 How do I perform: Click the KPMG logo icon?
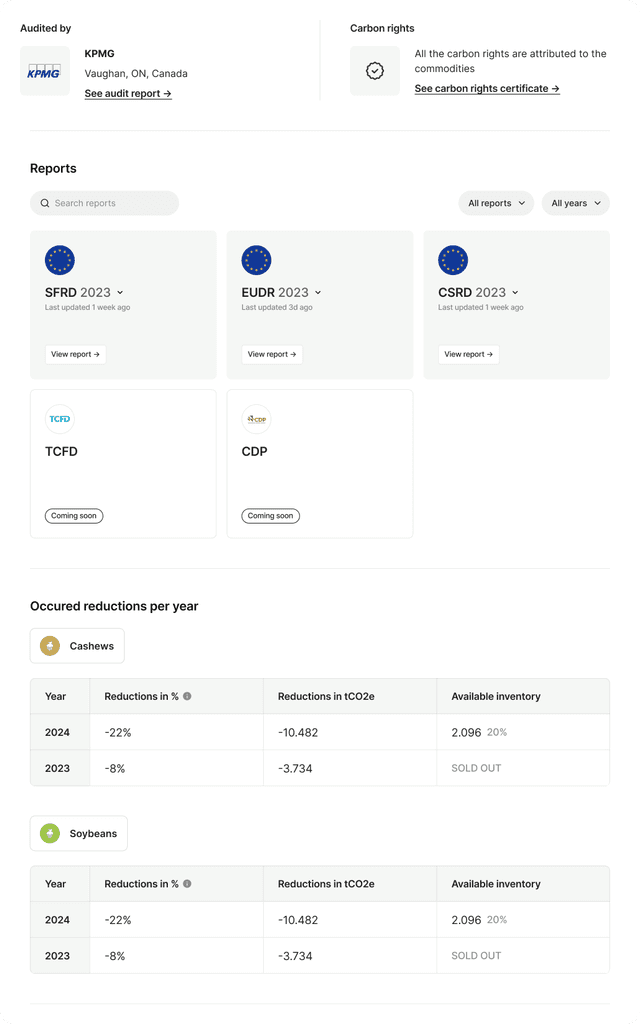[44, 71]
